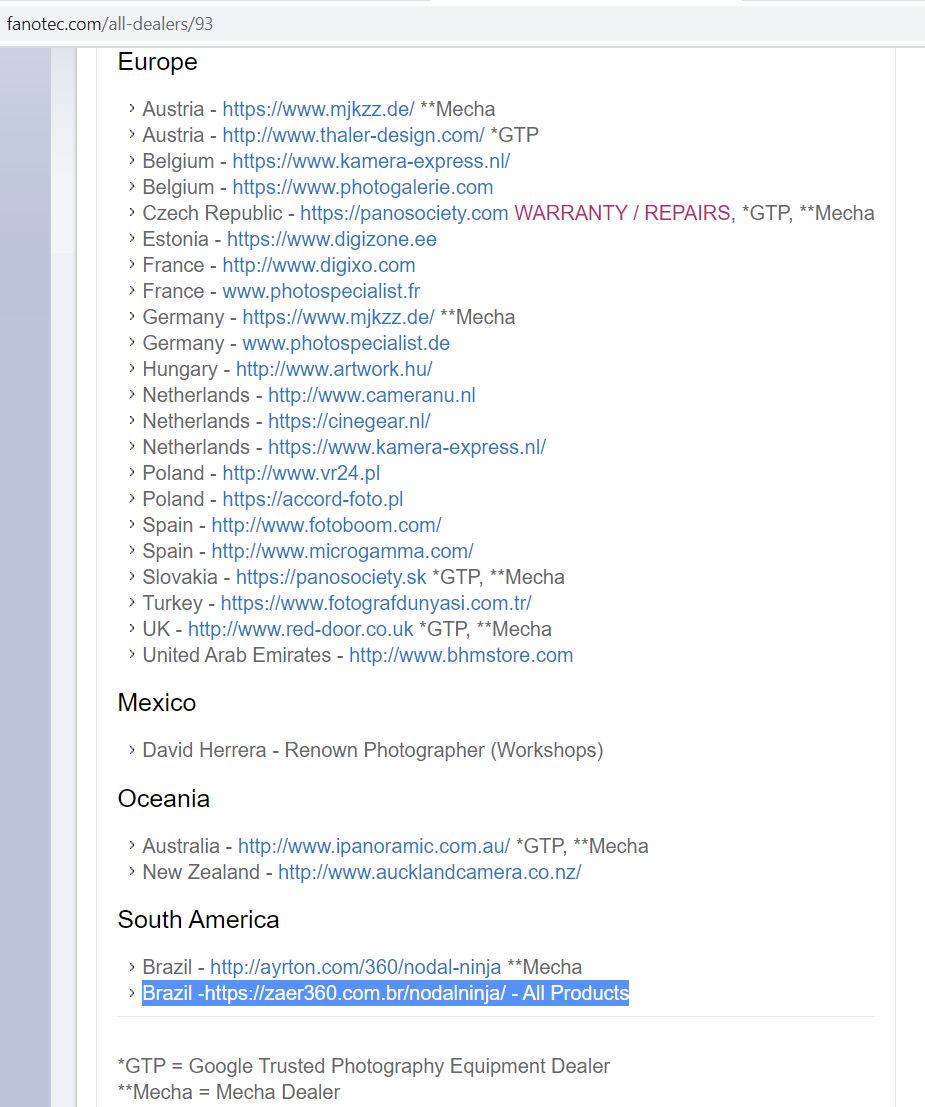Click the Mecha Dealer footnote text
This screenshot has height=1107, width=925.
229,1092
